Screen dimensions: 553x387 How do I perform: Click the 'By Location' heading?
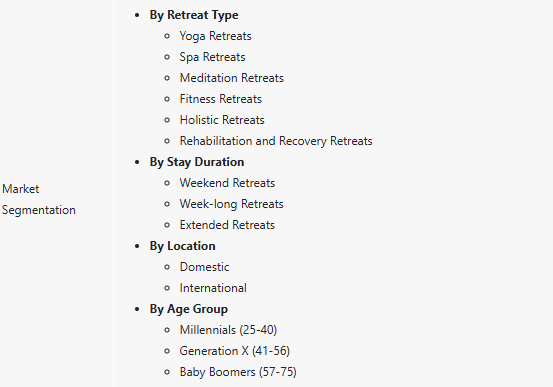pyautogui.click(x=182, y=246)
